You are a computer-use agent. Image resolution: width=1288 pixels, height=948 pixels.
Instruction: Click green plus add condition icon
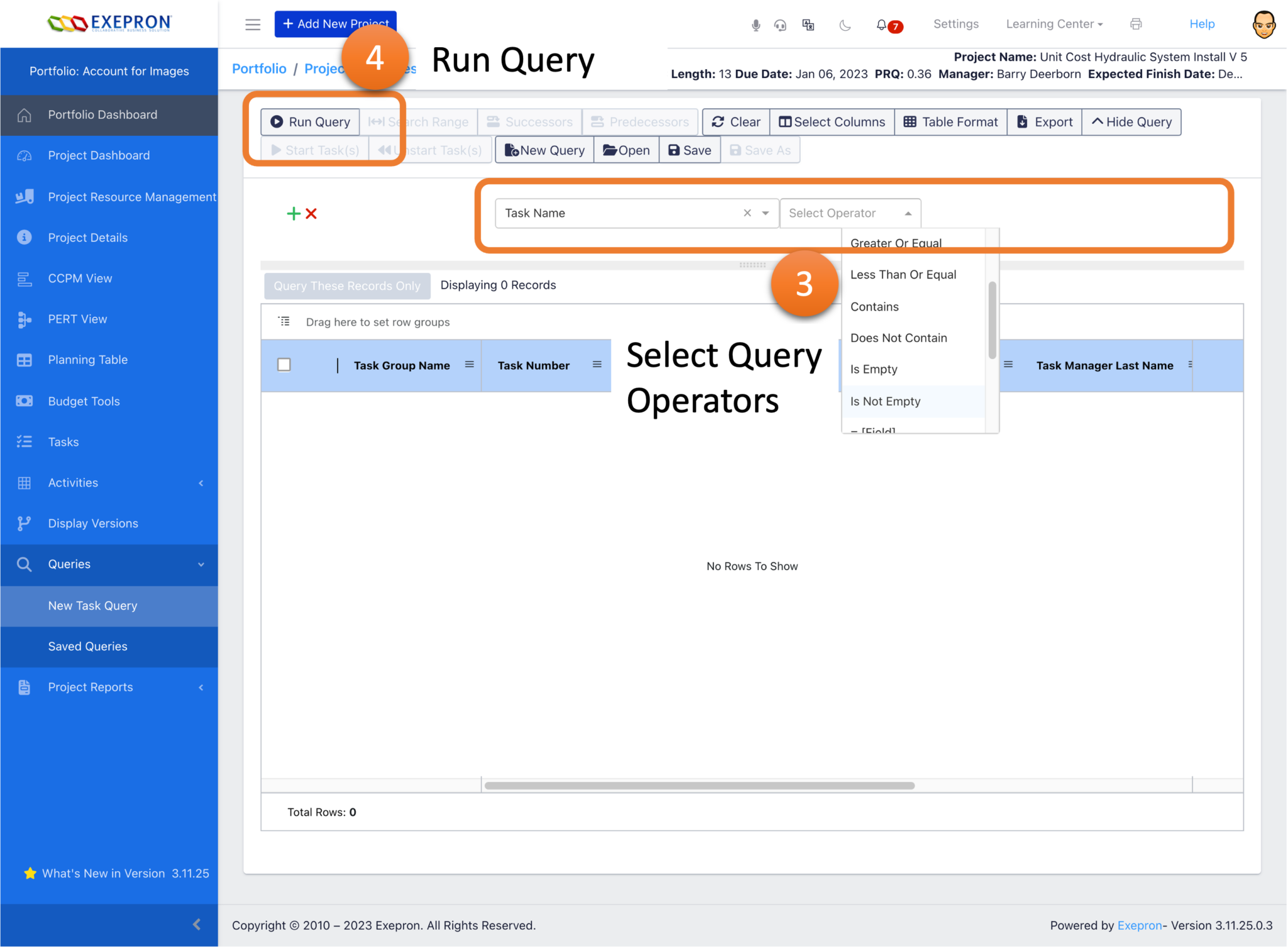293,214
